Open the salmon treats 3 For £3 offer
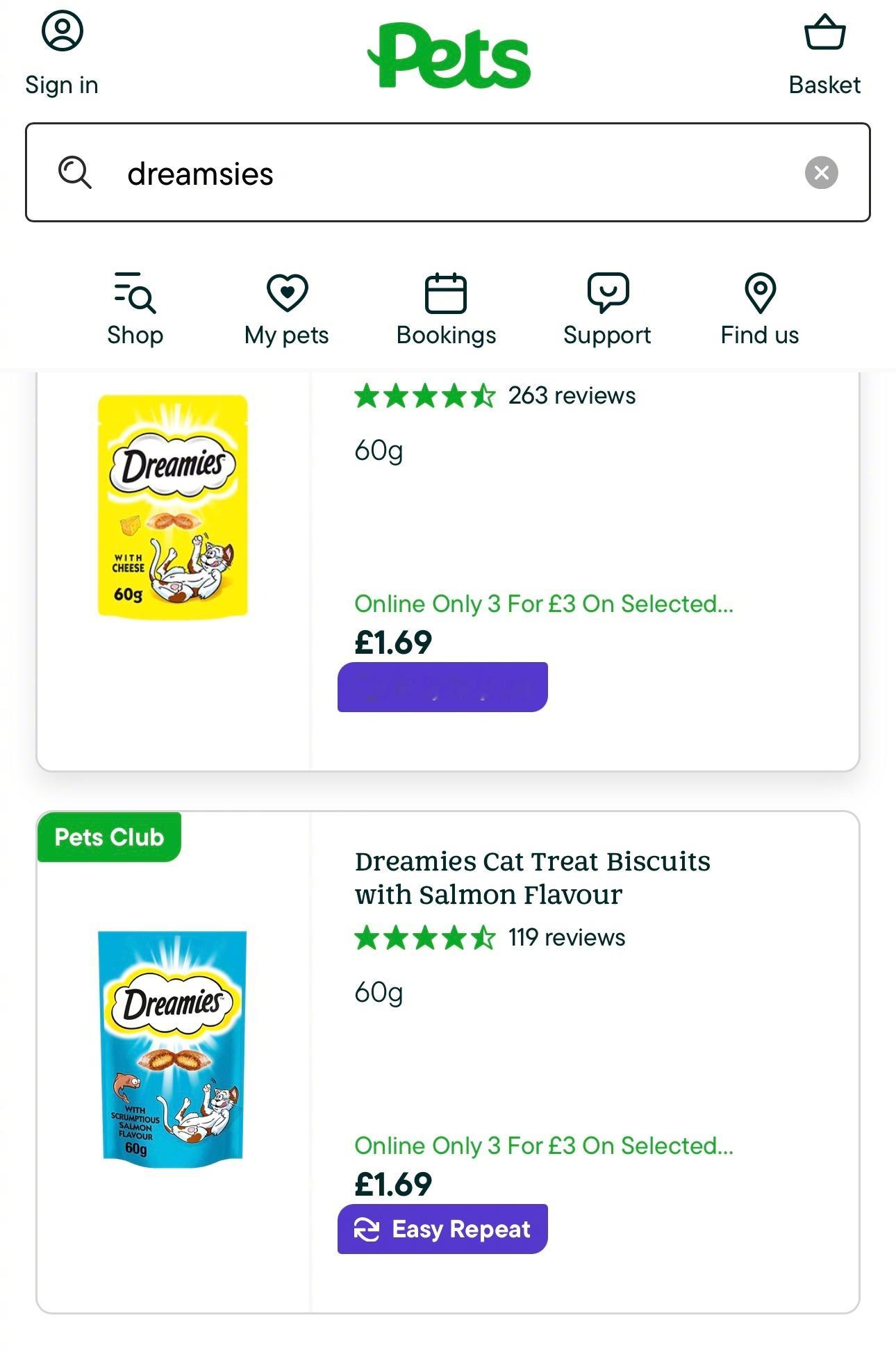 543,1146
